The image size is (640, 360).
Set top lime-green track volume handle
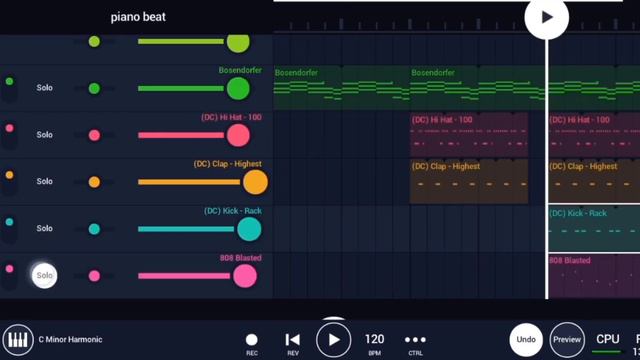[x=238, y=42]
